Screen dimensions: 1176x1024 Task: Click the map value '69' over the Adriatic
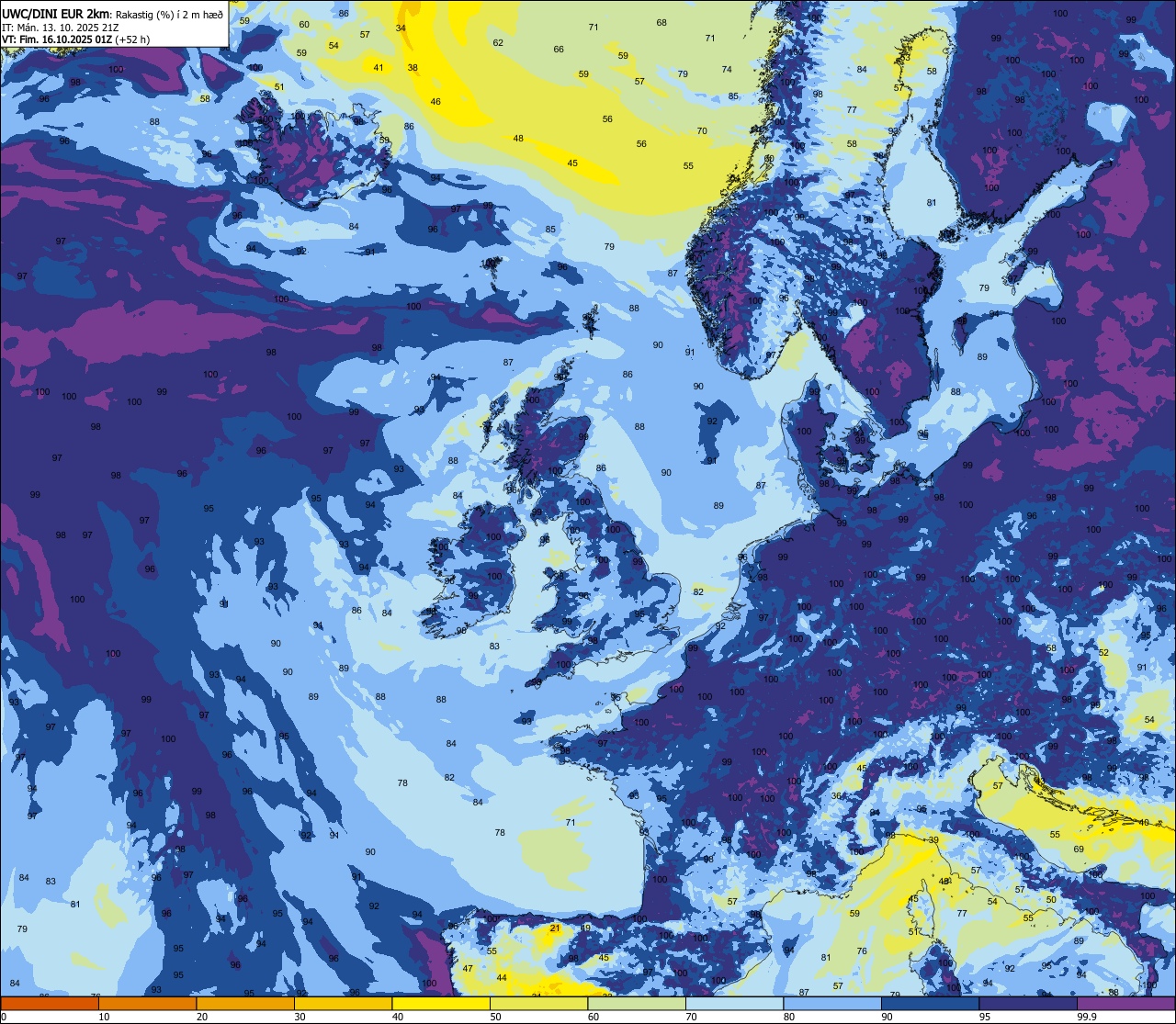1079,850
